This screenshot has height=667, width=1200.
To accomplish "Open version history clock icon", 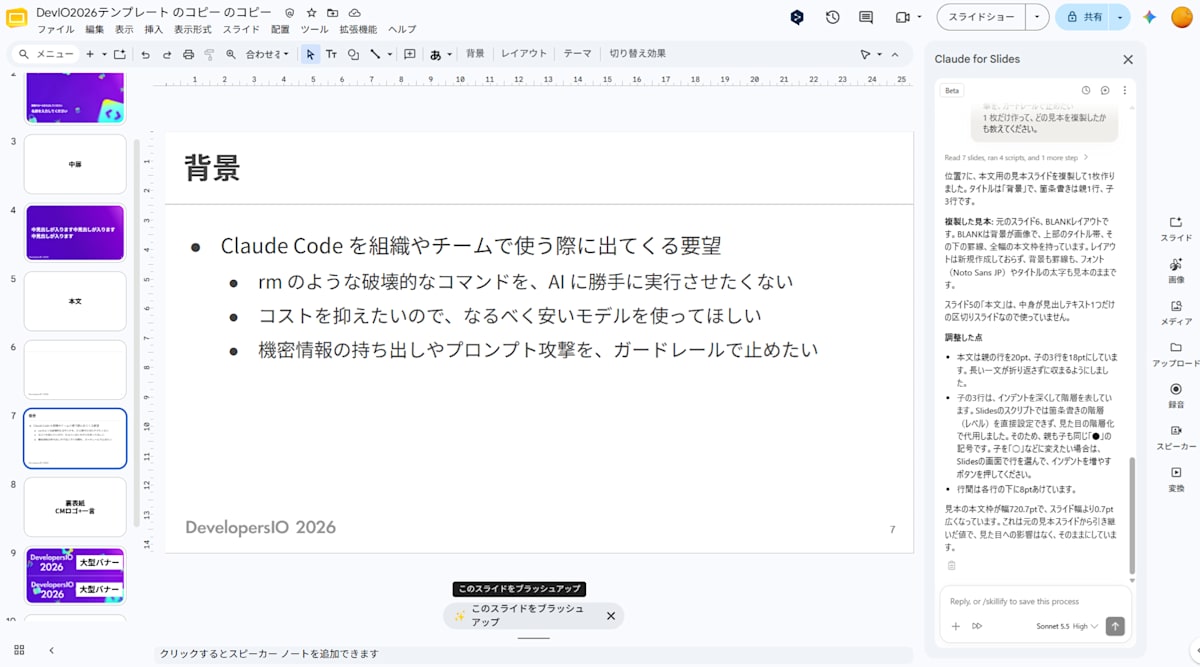I will pyautogui.click(x=832, y=17).
